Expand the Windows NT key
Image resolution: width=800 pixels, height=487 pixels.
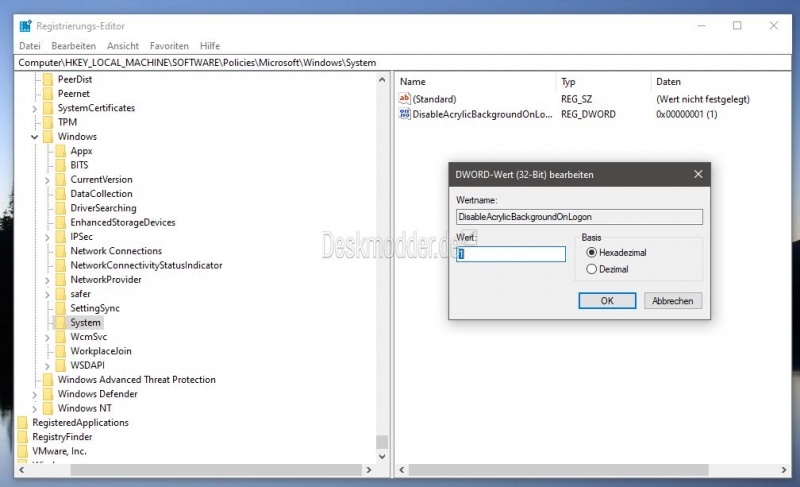(34, 408)
